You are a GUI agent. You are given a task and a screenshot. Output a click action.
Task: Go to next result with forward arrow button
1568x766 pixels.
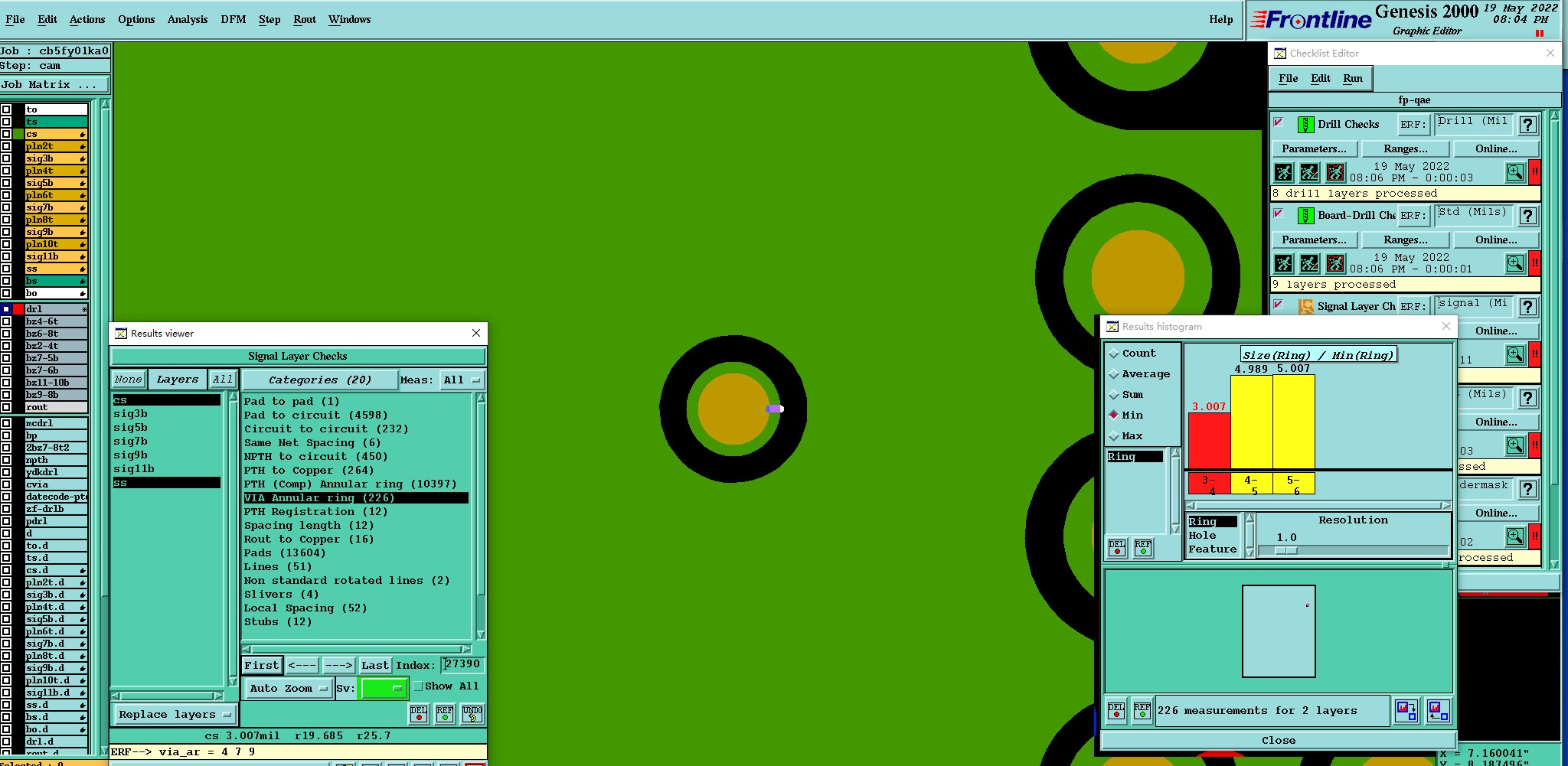338,666
